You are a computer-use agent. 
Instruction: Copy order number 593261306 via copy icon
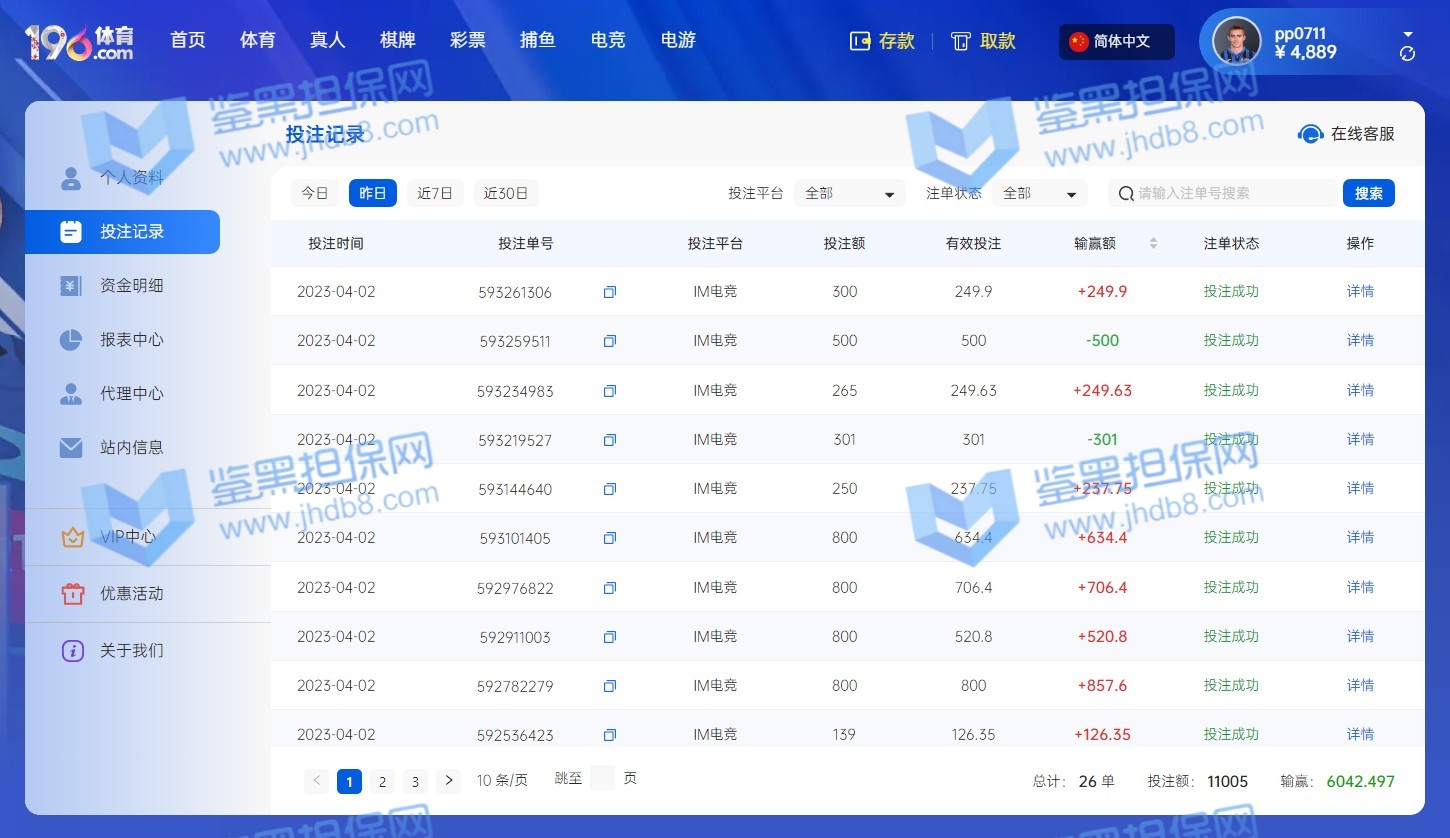click(609, 292)
